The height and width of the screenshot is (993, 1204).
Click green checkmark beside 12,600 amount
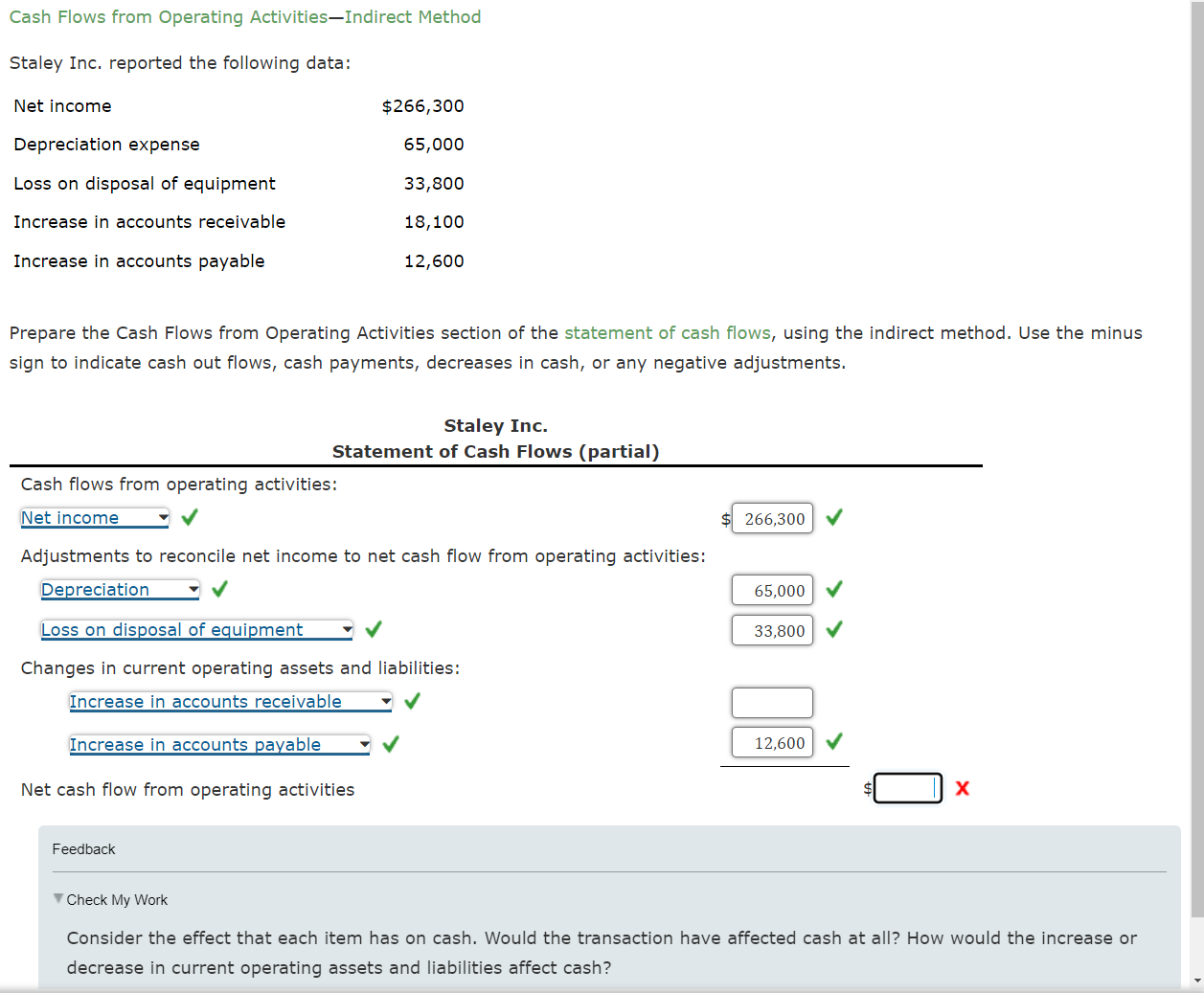(834, 741)
